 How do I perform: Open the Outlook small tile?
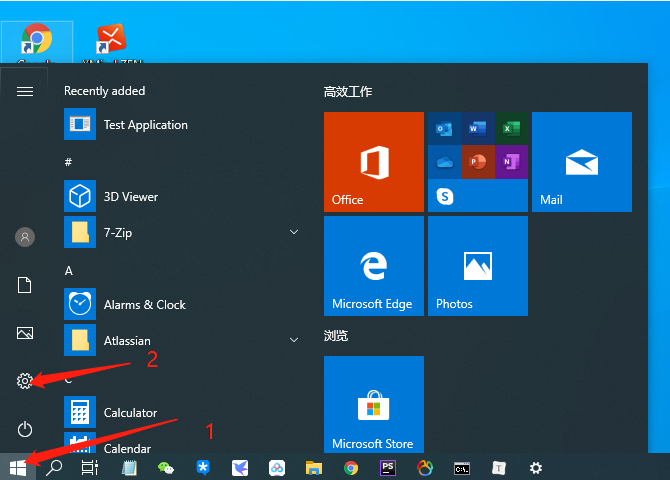444,128
